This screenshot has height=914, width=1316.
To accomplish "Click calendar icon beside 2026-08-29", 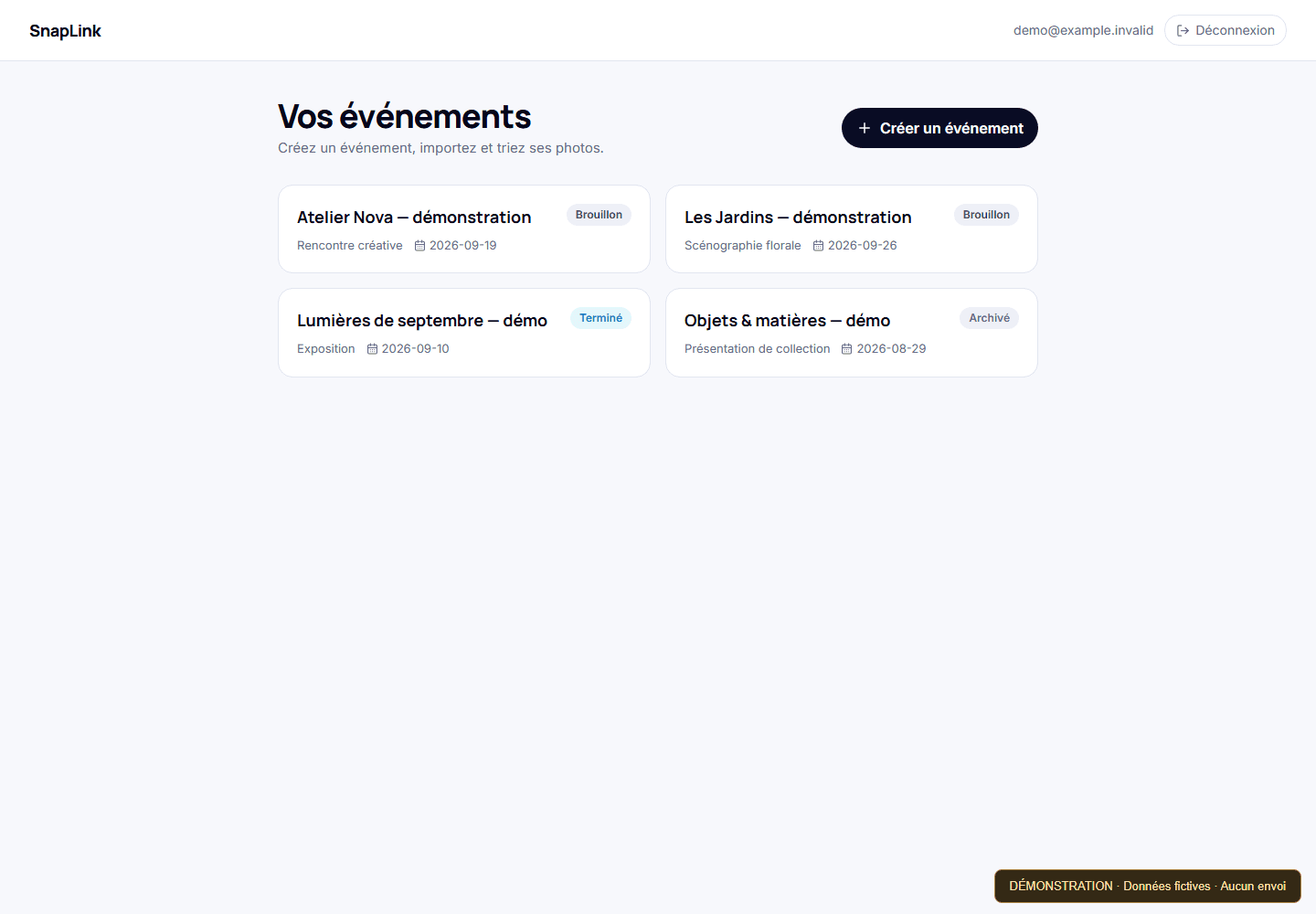I will (846, 349).
